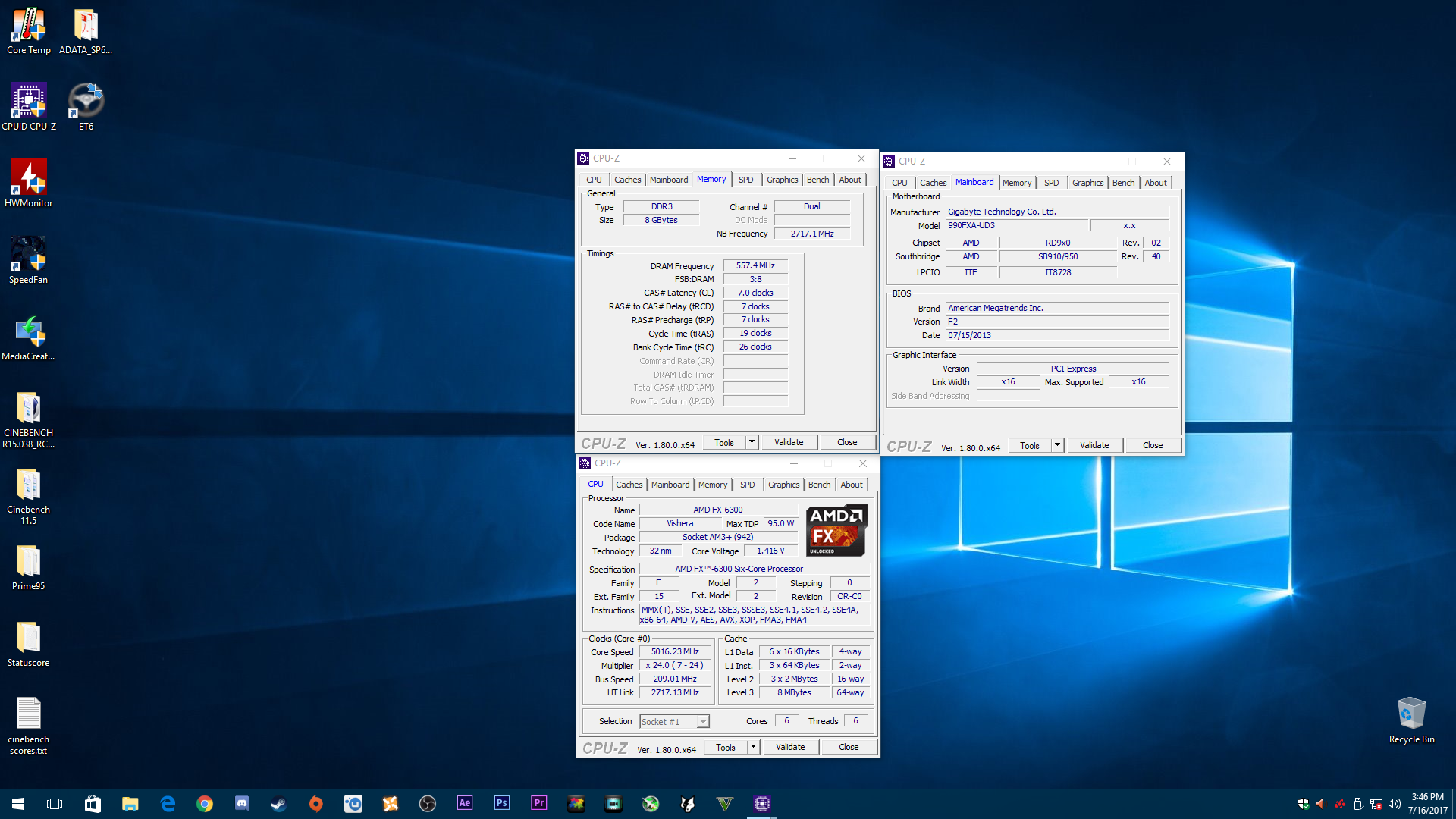The width and height of the screenshot is (1456, 819).
Task: Open the ET6 desktop shortcut
Action: [86, 107]
